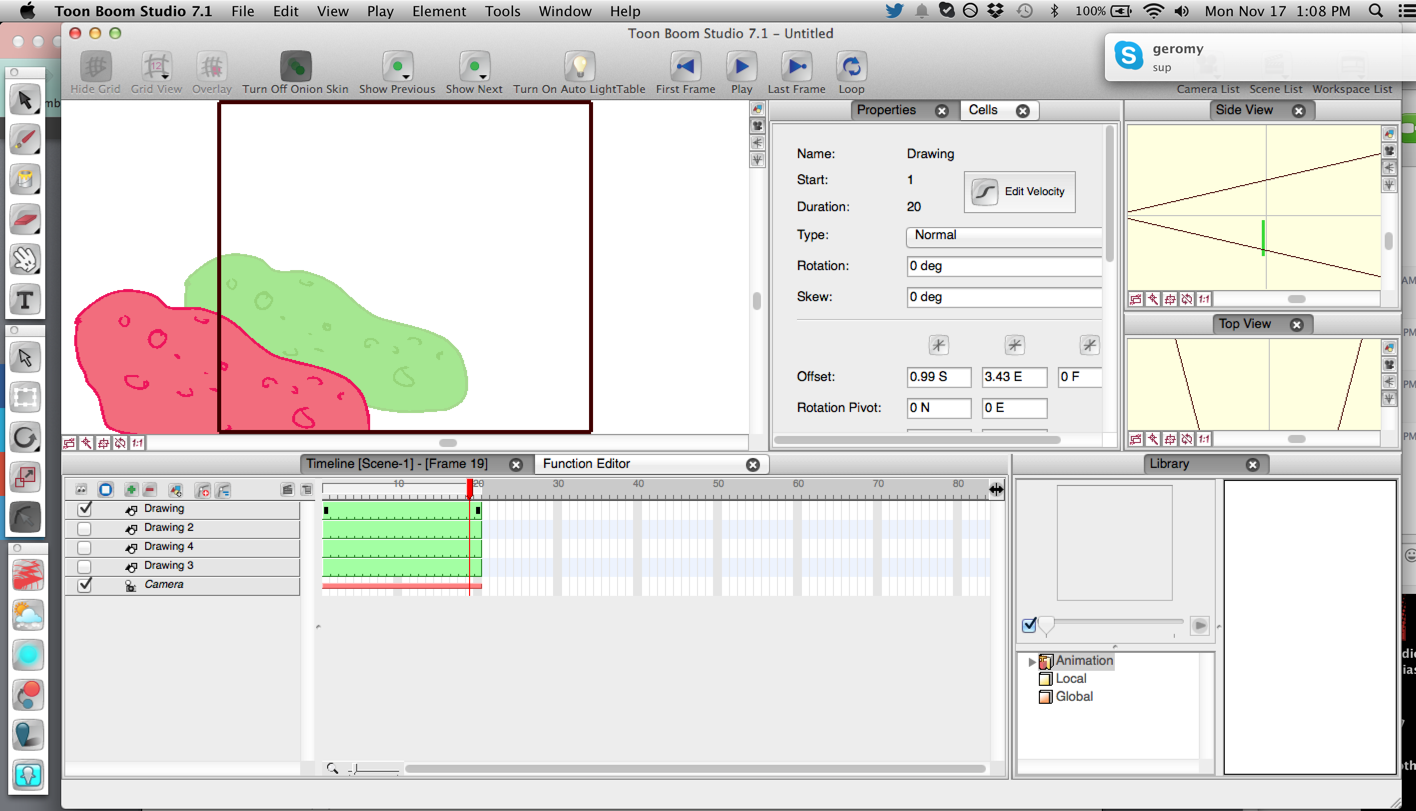Open the Tools menu
This screenshot has width=1416, height=811.
coord(502,11)
